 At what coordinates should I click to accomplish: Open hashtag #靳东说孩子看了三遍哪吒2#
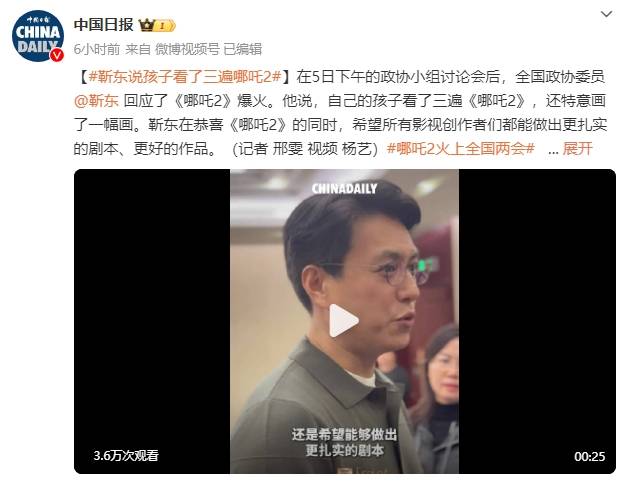(x=186, y=76)
